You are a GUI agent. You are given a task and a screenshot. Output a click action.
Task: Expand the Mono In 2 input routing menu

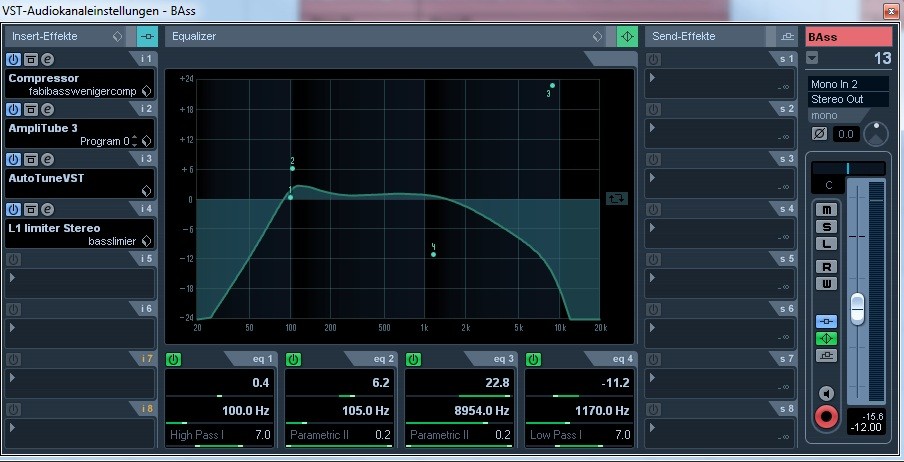click(x=848, y=84)
